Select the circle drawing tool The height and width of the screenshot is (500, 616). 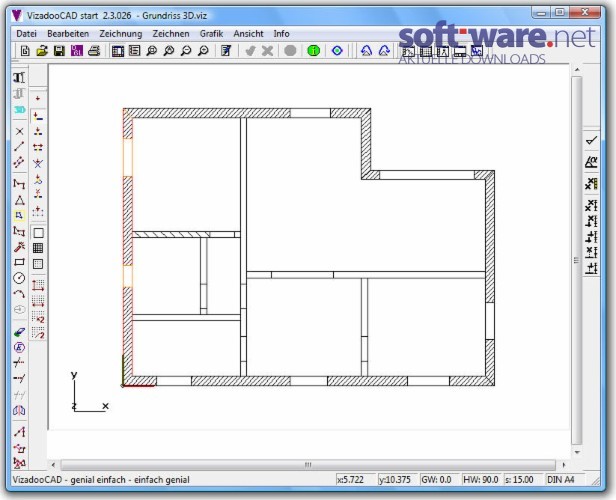[19, 278]
